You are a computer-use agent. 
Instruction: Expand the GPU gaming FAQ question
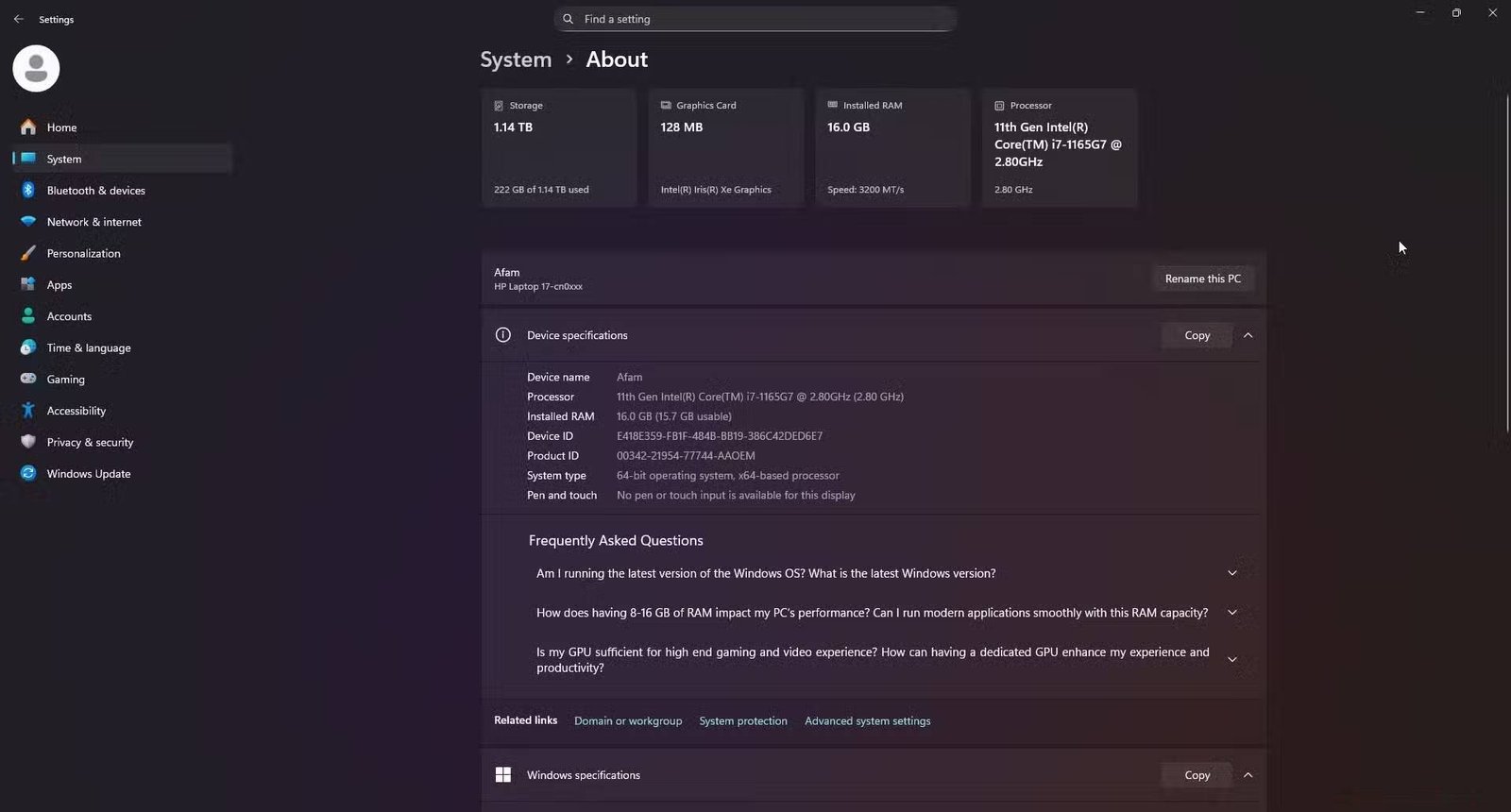[x=1231, y=659]
